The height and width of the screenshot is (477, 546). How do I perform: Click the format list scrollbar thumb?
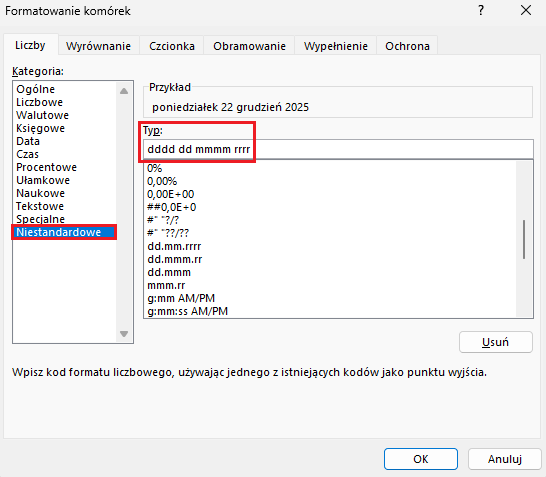pyautogui.click(x=524, y=239)
